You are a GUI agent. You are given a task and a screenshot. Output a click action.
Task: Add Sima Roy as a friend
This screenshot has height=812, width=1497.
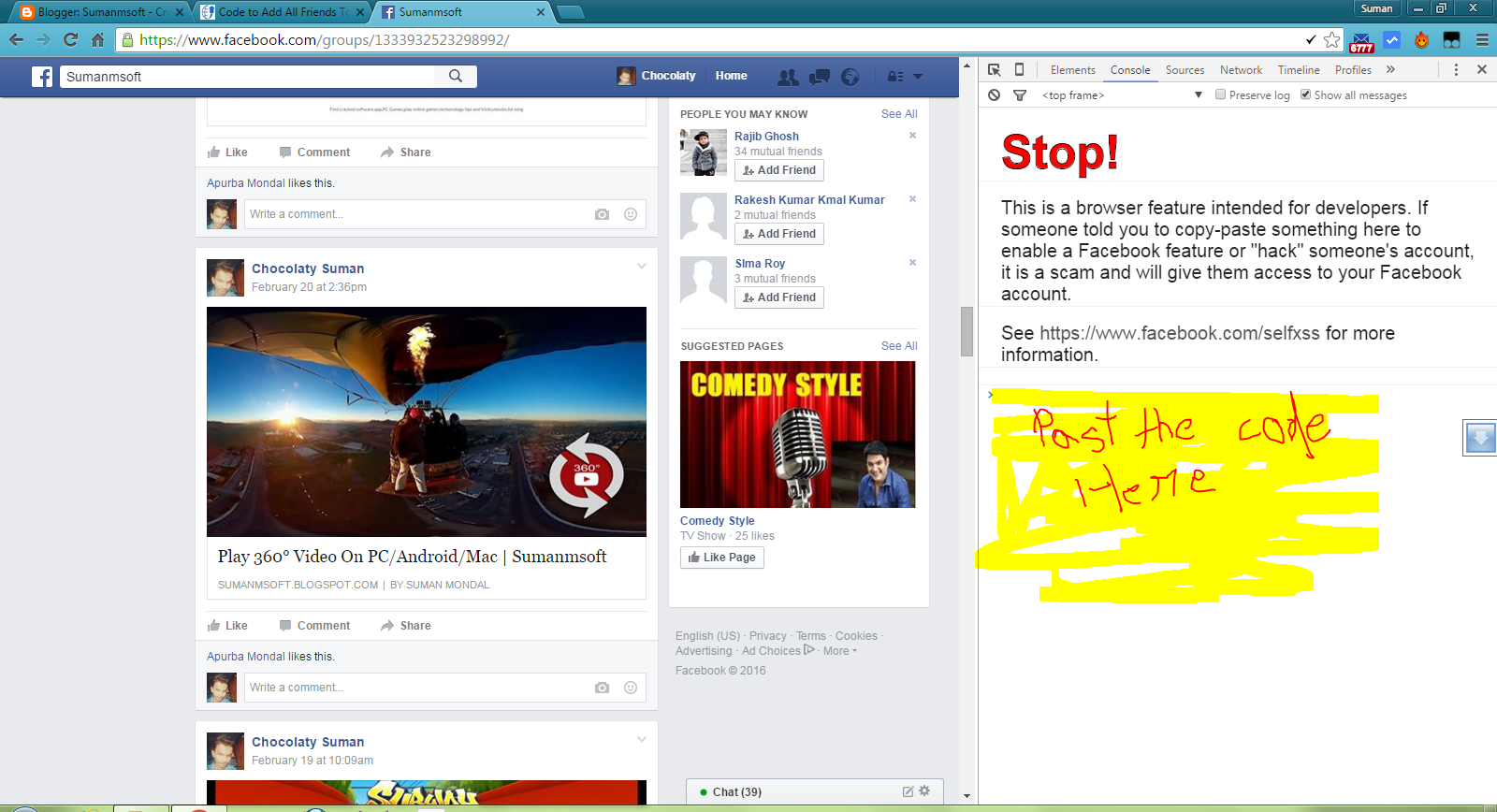779,297
